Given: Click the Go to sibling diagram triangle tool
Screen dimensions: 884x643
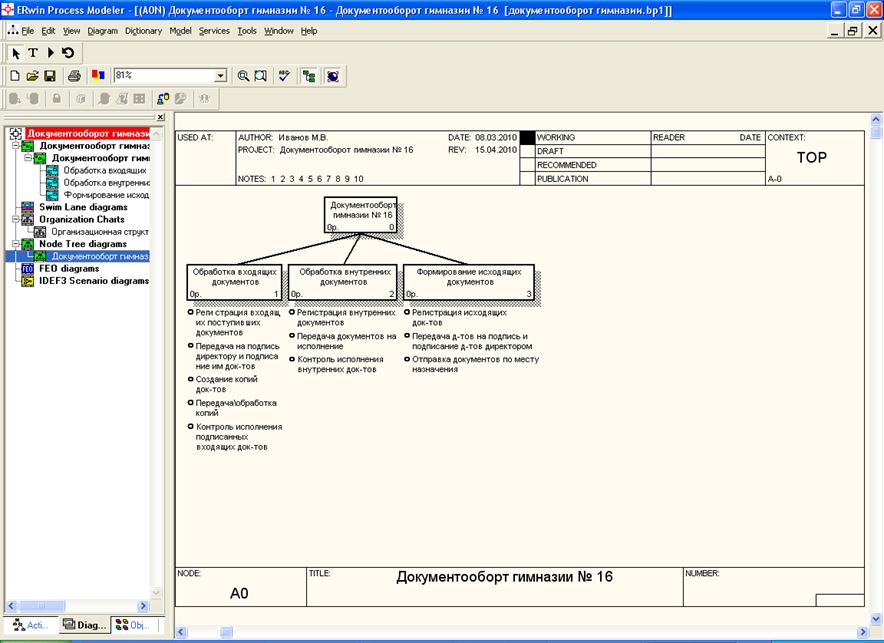Looking at the screenshot, I should tap(50, 53).
